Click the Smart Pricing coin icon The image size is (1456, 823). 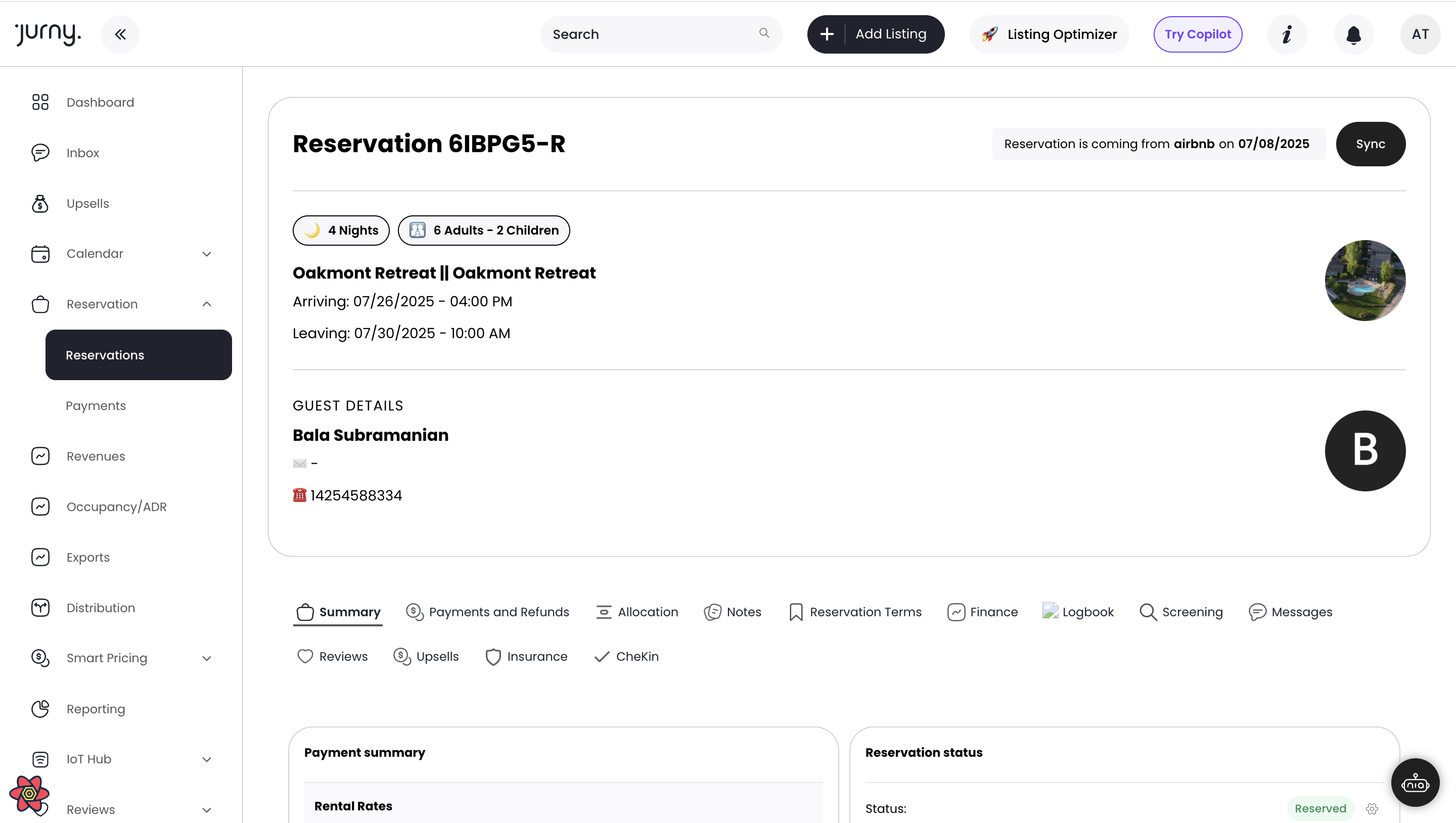[40, 658]
